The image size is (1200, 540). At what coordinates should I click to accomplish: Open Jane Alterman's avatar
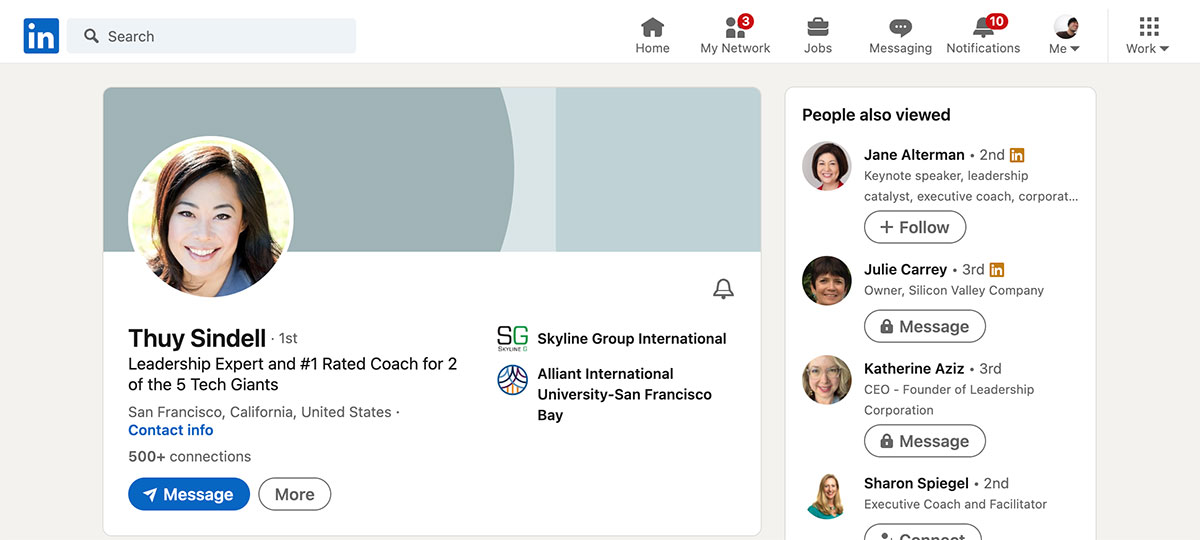(827, 166)
